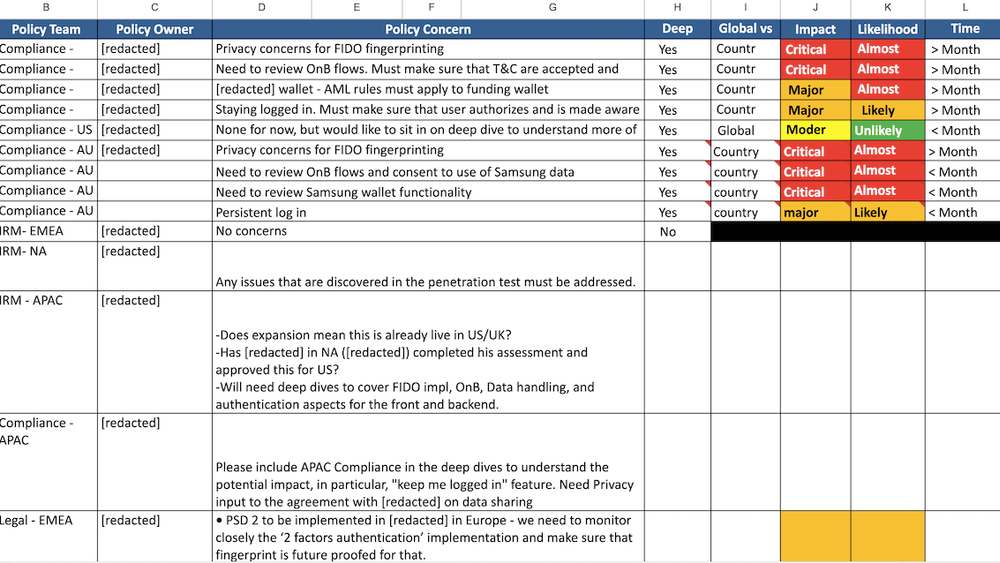The width and height of the screenshot is (1000, 563).
Task: Click the yellow Moder impact cell
Action: tap(815, 130)
